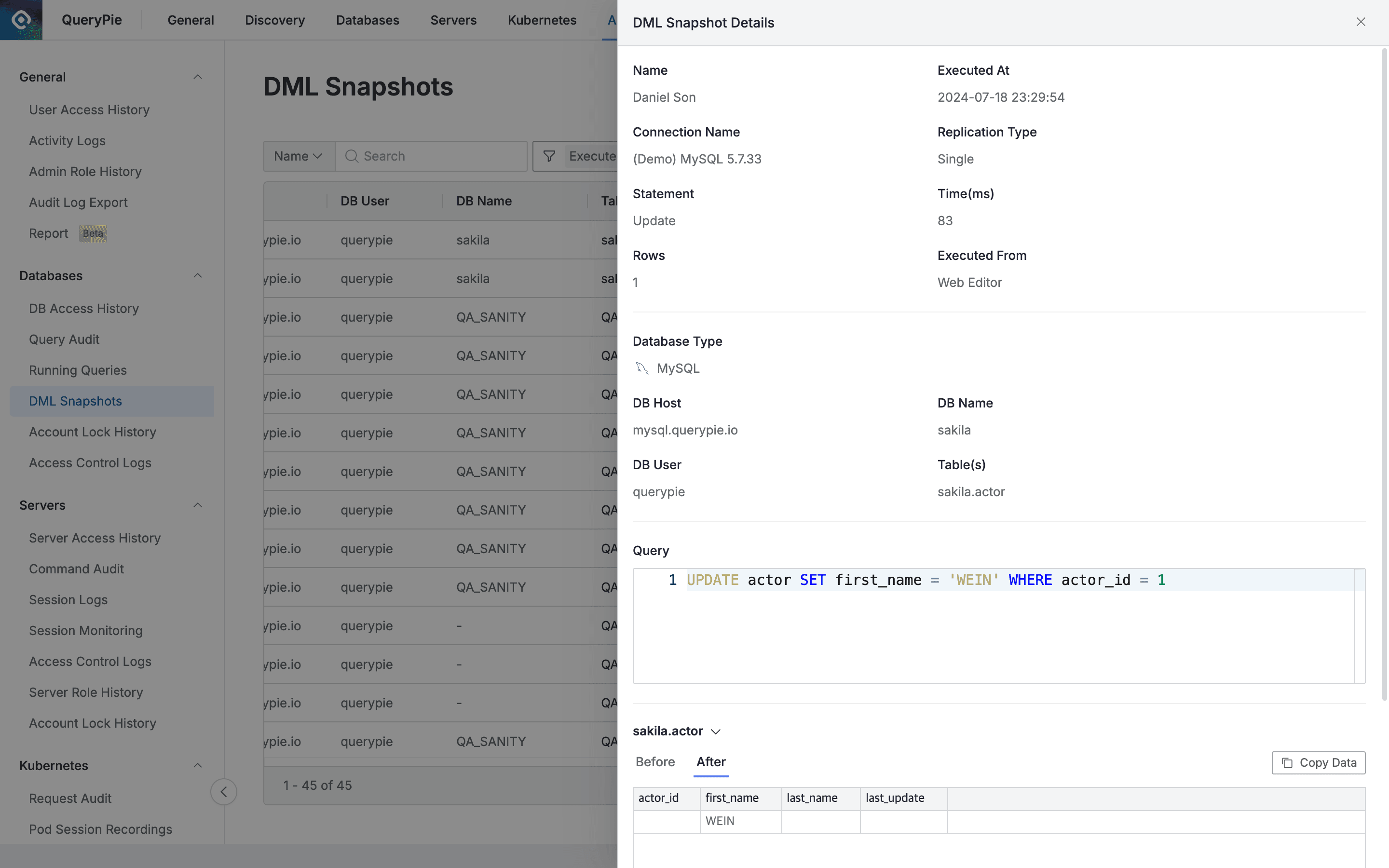Click the magnifier icon in the search bar

point(353,156)
